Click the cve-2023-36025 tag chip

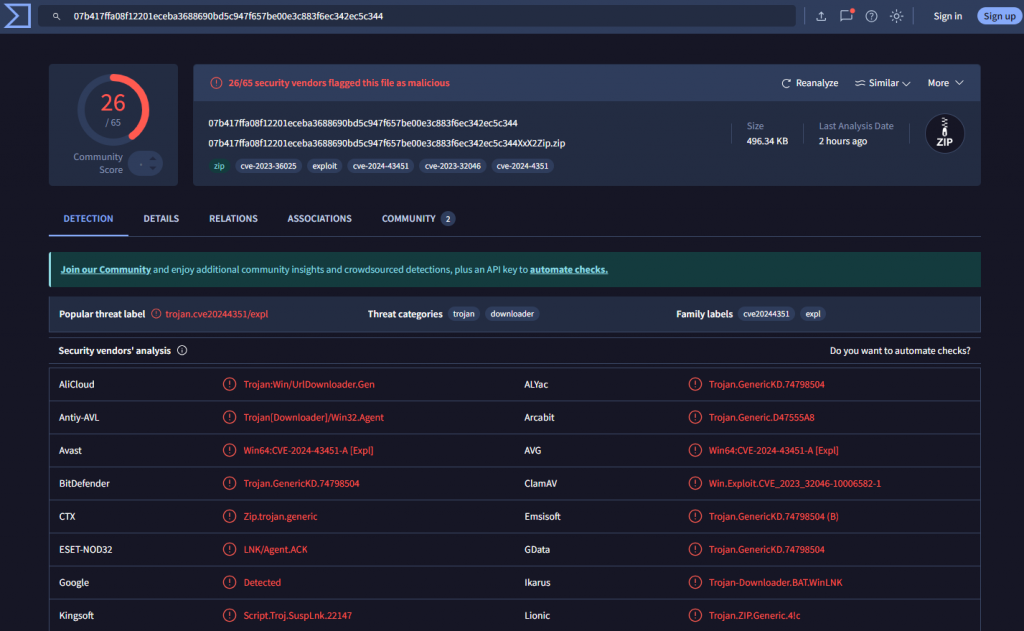(x=268, y=166)
